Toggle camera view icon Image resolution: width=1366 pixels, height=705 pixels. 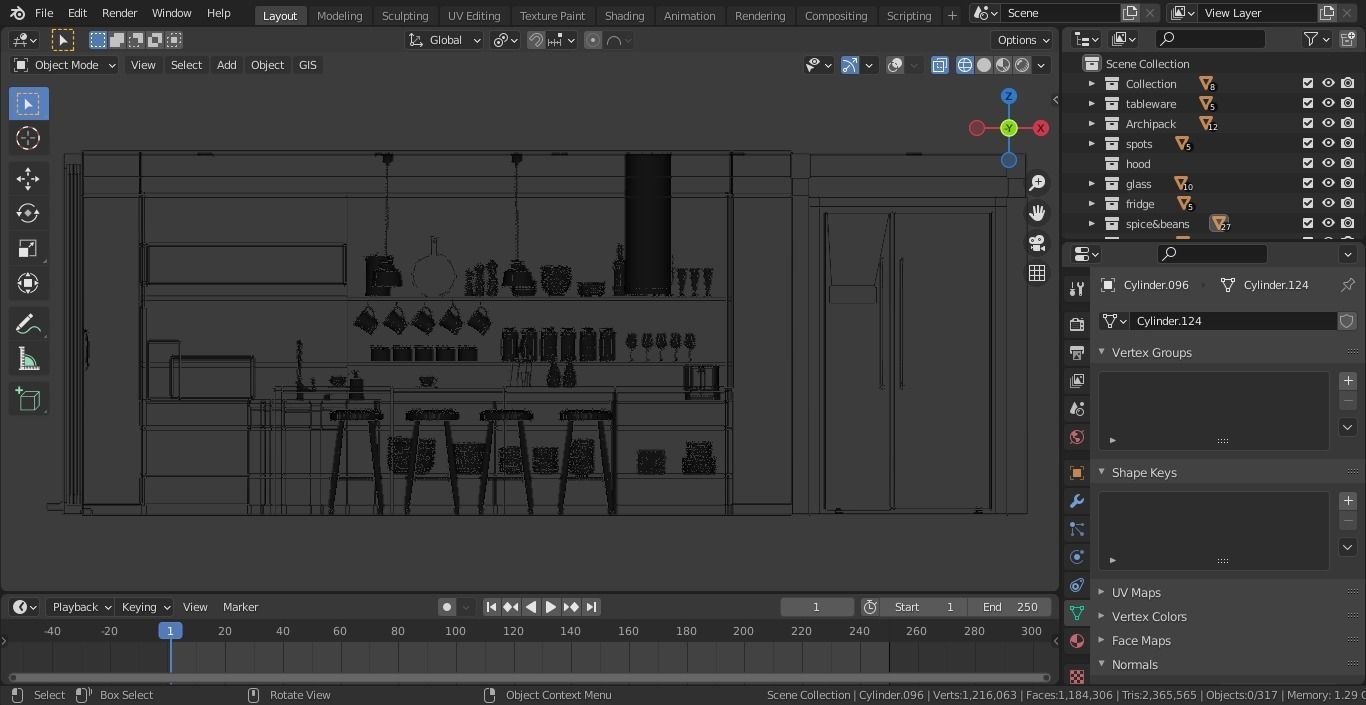1037,243
